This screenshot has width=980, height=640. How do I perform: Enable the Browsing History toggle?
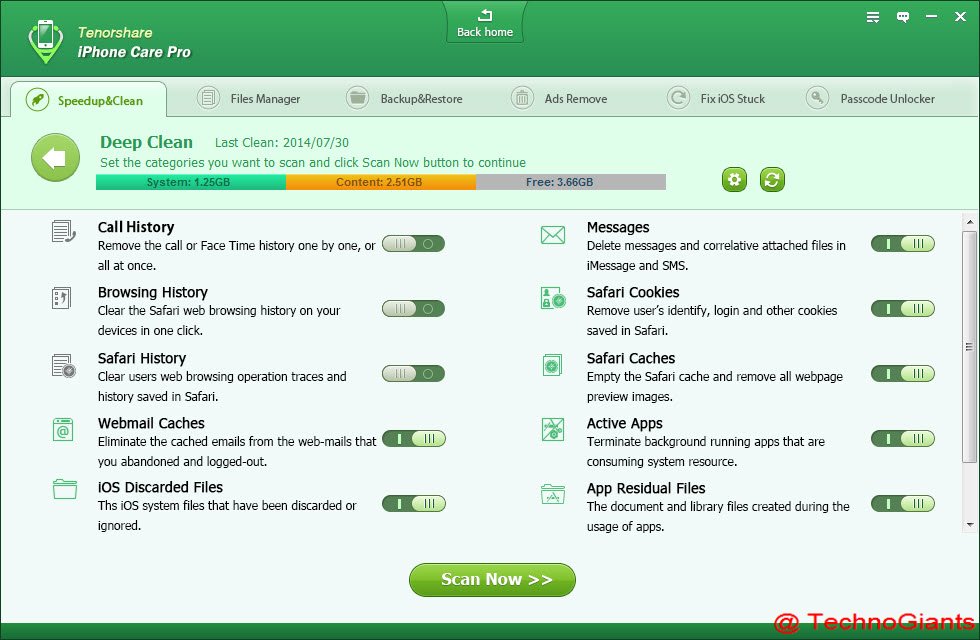[413, 309]
